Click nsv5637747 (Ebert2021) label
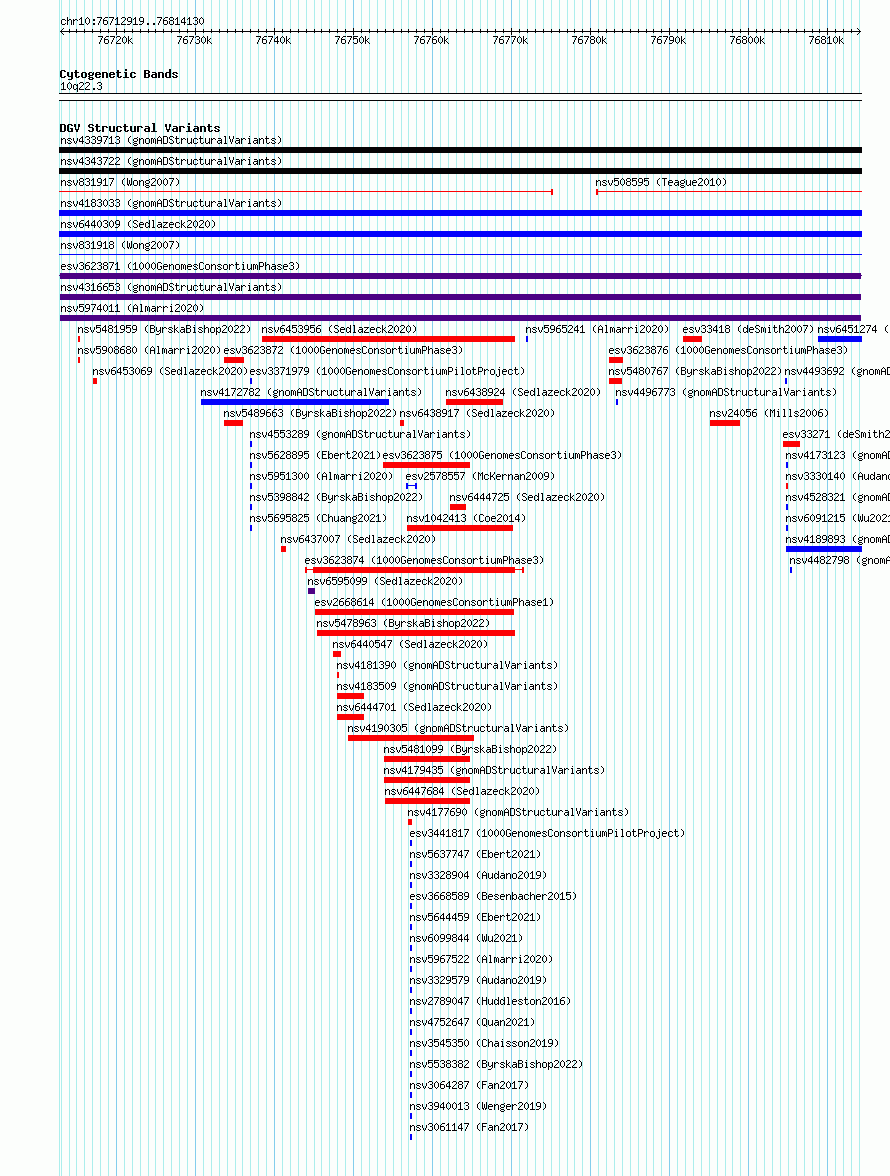This screenshot has width=890, height=1176. click(x=475, y=854)
